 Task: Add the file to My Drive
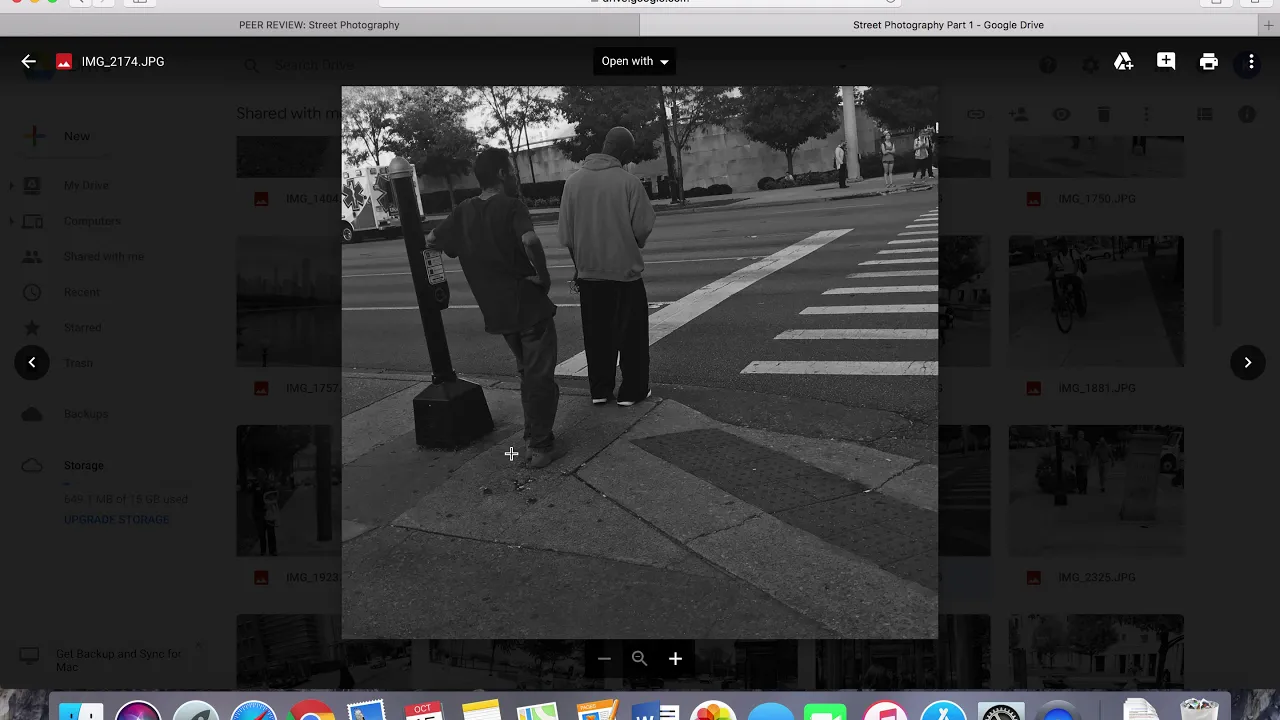(1123, 62)
